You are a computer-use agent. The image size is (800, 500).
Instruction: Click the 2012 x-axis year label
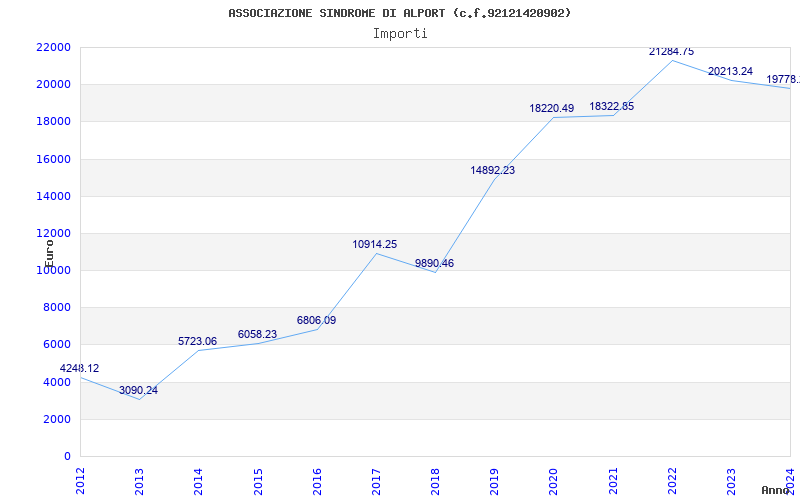[80, 481]
